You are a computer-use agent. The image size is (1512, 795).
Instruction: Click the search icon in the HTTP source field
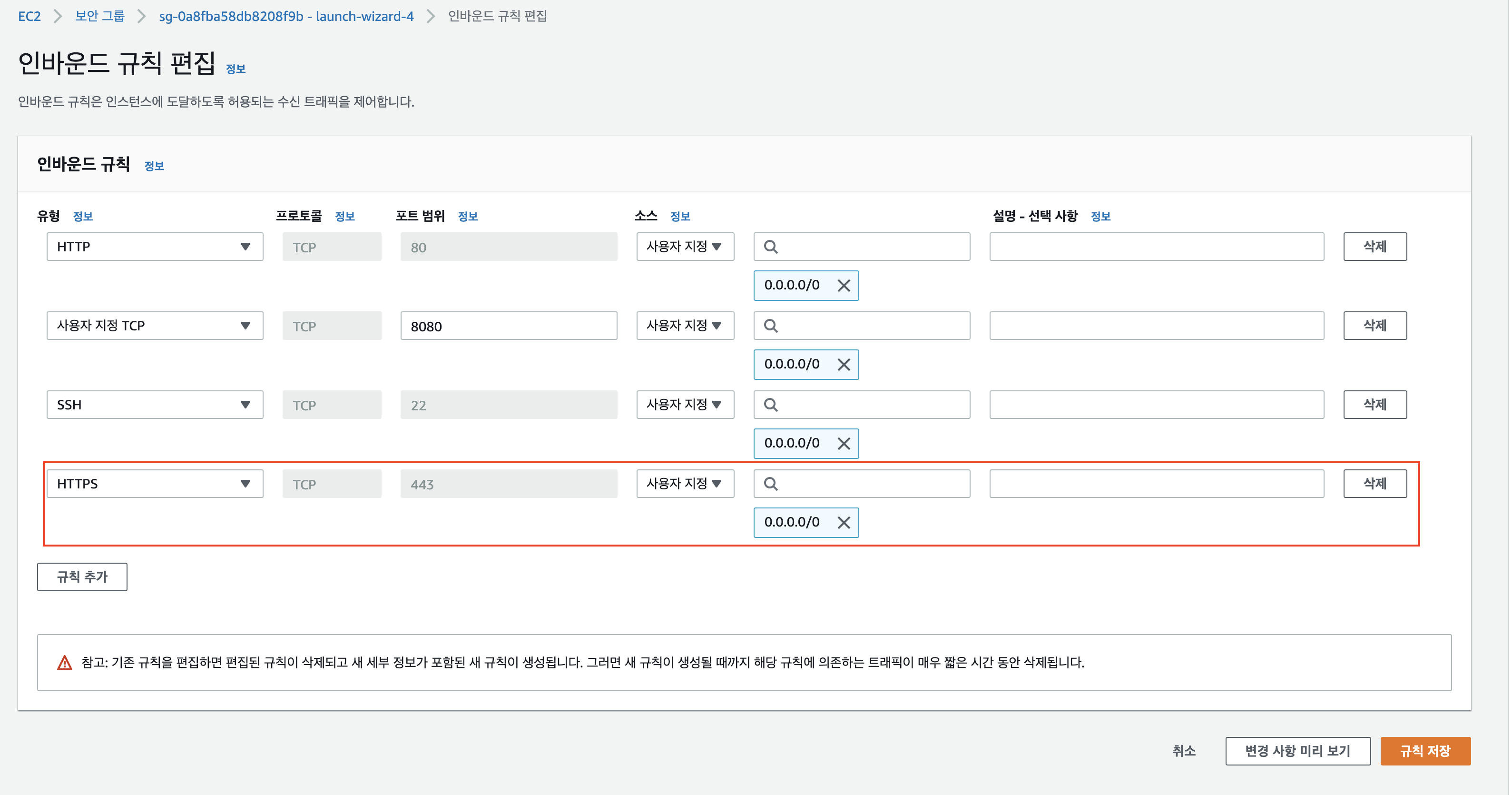pos(771,247)
